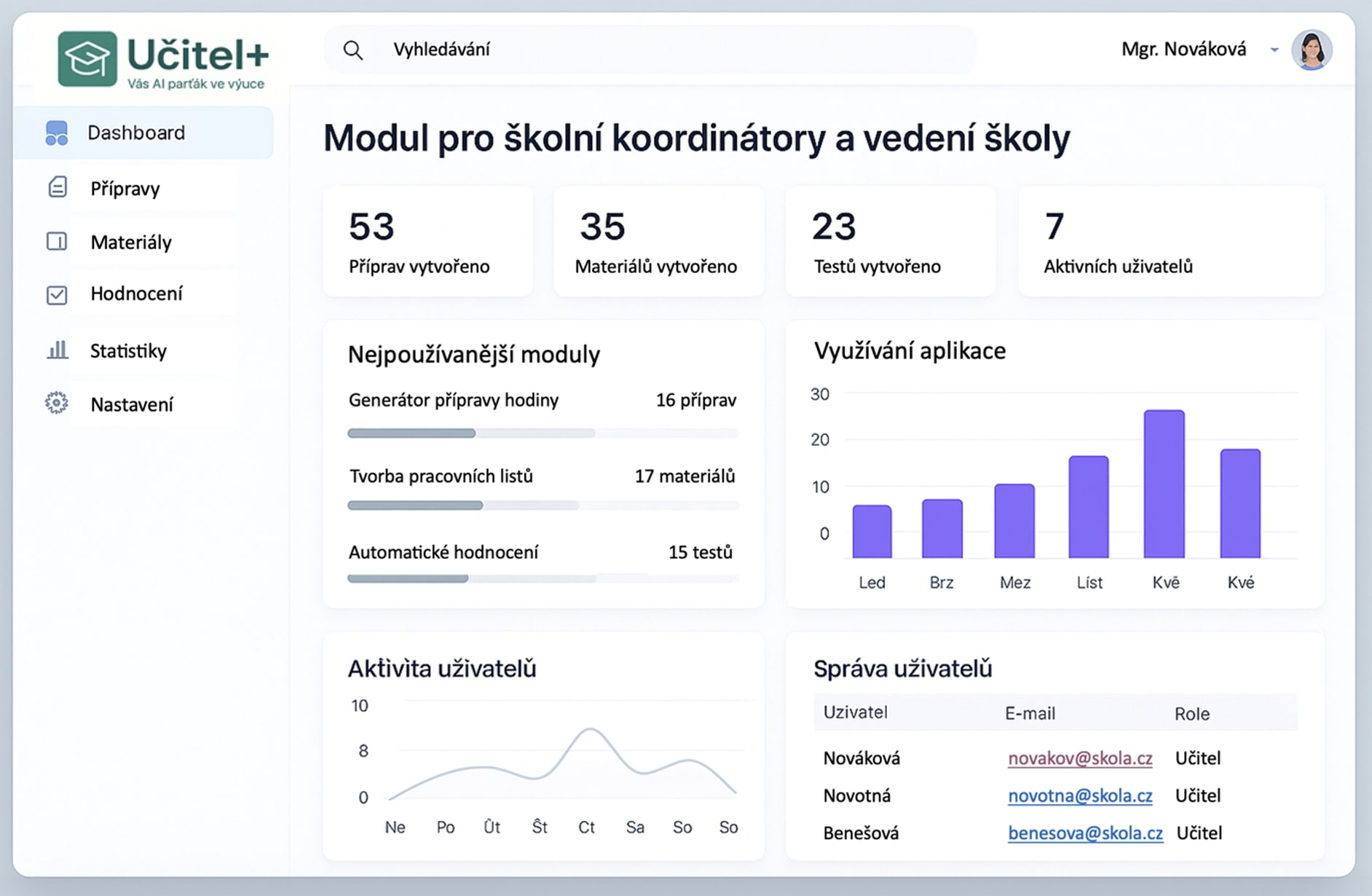
Task: Click the Učitel+ graduation cap logo
Action: [87, 59]
